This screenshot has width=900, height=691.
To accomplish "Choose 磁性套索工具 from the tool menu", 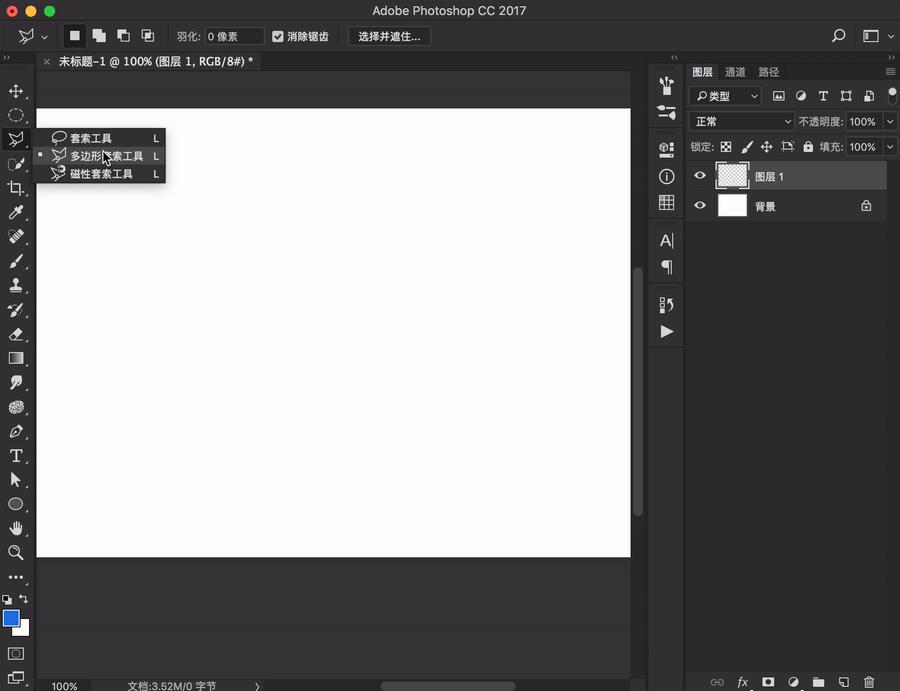I will point(100,173).
